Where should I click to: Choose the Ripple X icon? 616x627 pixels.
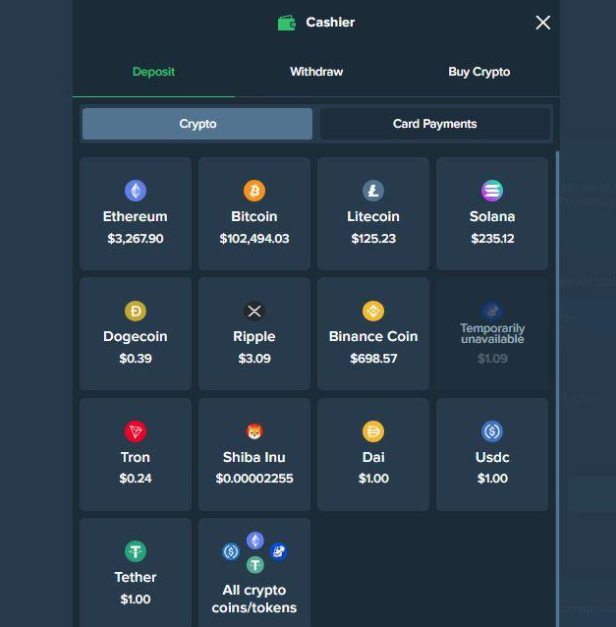[x=254, y=311]
